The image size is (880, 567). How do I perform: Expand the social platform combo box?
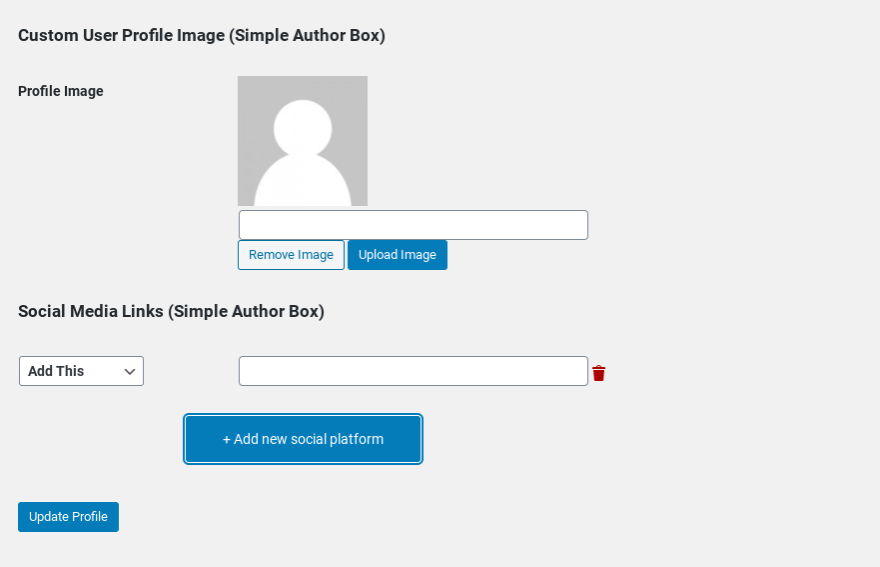[x=81, y=371]
